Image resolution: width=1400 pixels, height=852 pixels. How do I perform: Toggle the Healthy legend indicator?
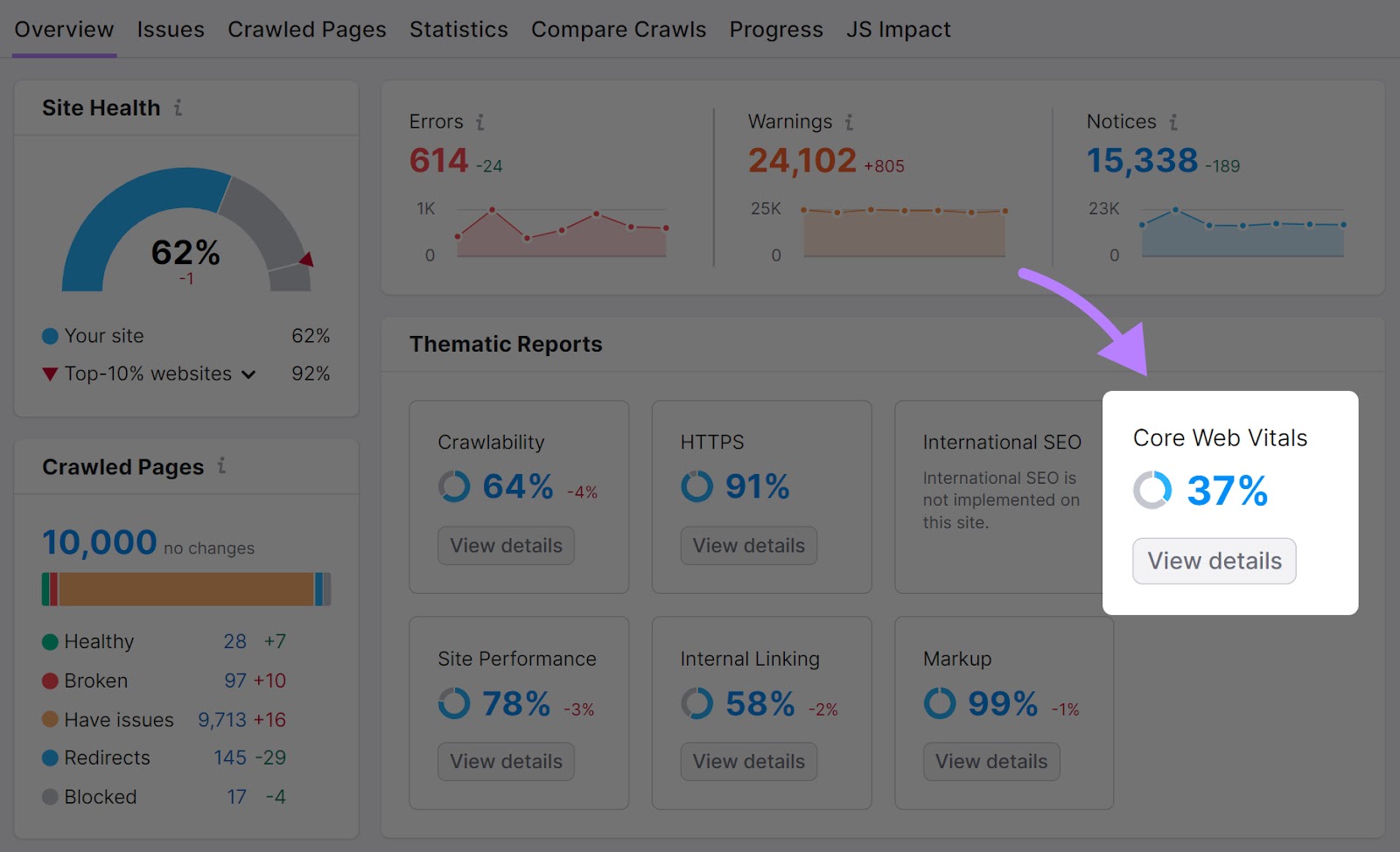coord(50,641)
